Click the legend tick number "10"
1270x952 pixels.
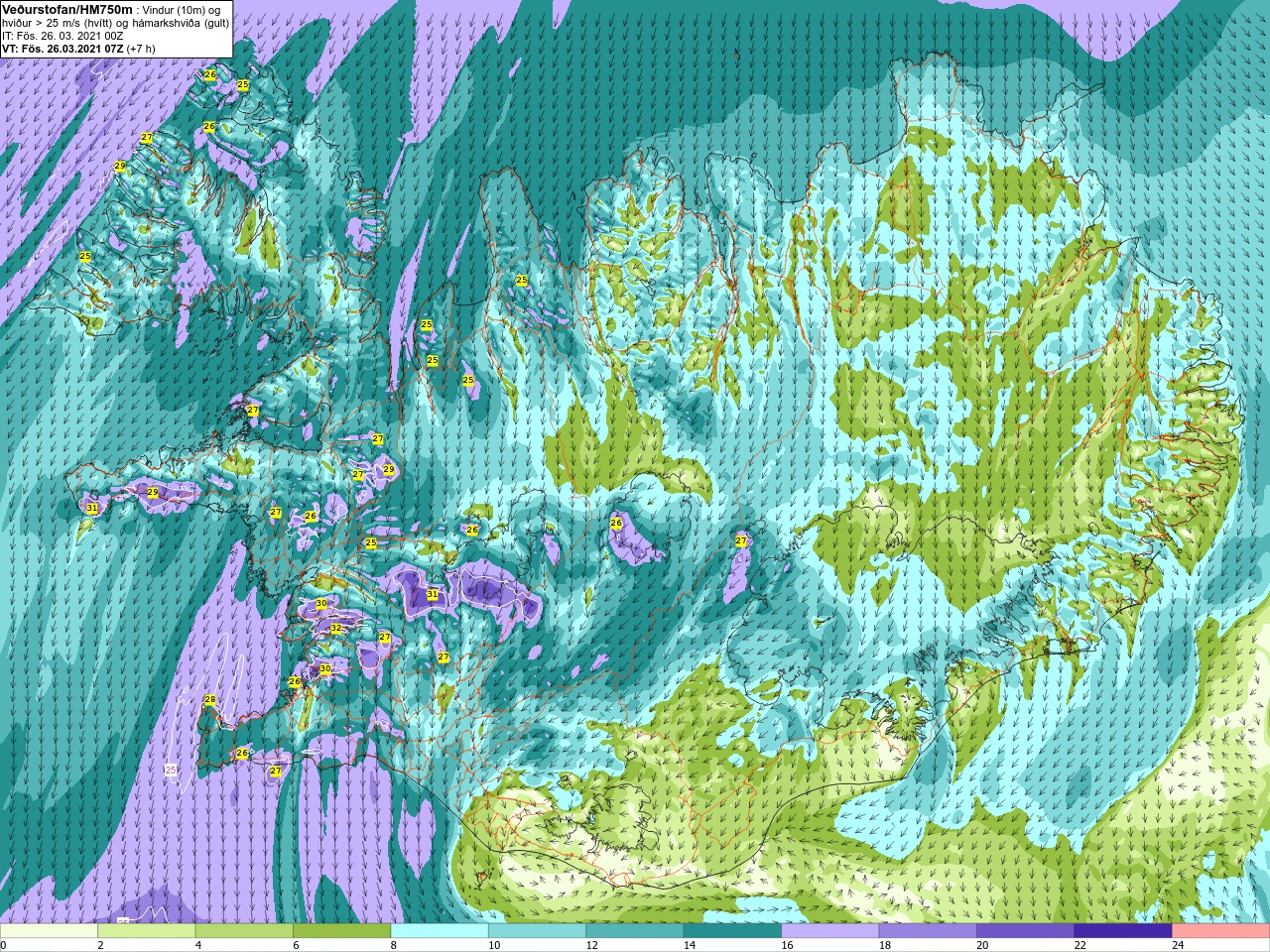[493, 946]
